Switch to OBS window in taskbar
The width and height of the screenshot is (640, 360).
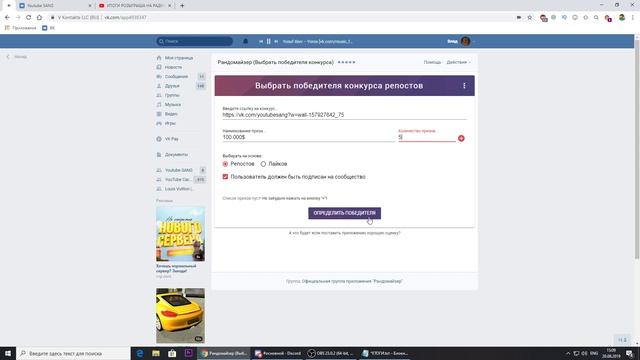tap(331, 353)
